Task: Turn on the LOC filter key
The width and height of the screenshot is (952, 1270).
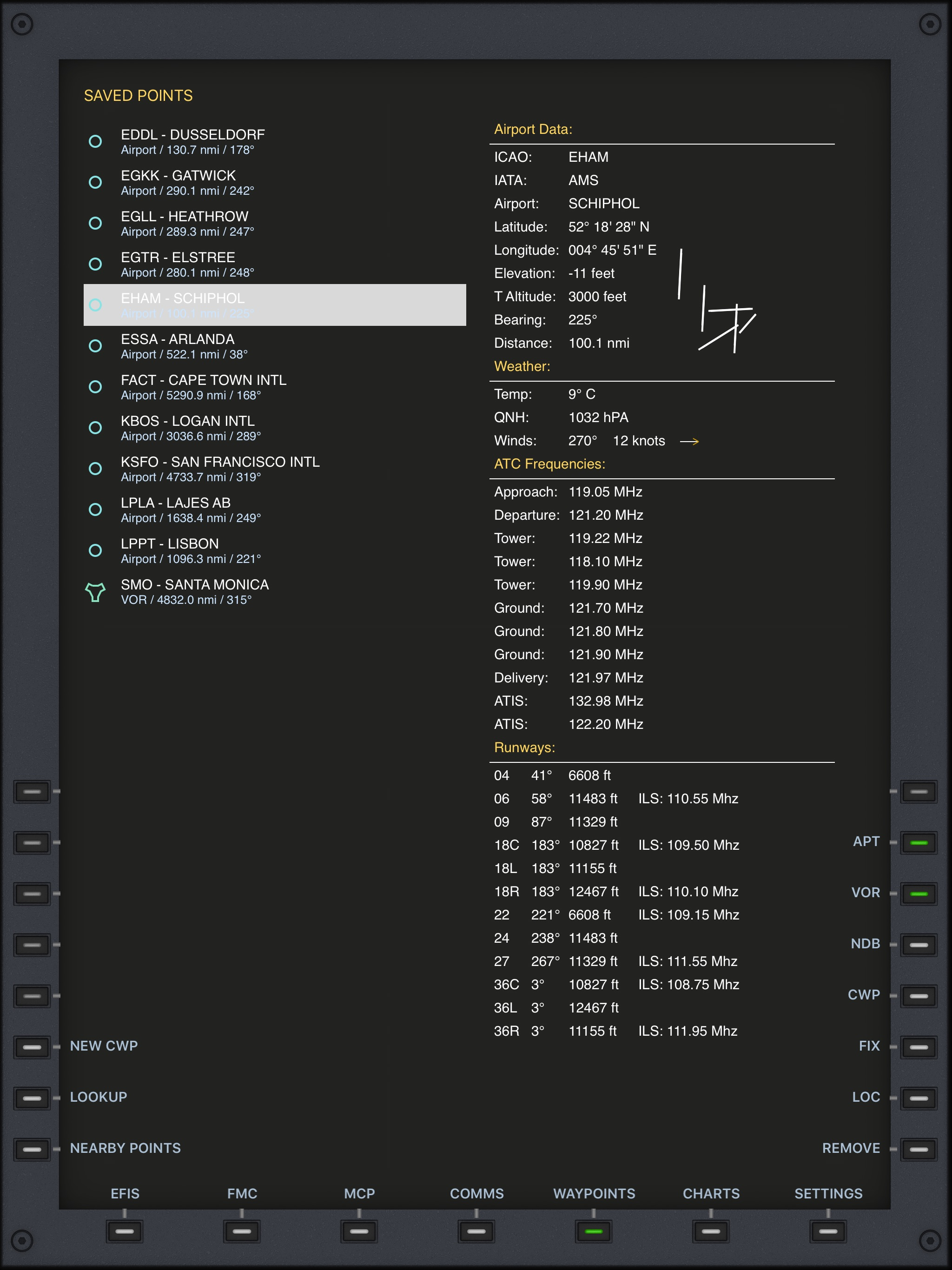Action: click(x=919, y=1098)
